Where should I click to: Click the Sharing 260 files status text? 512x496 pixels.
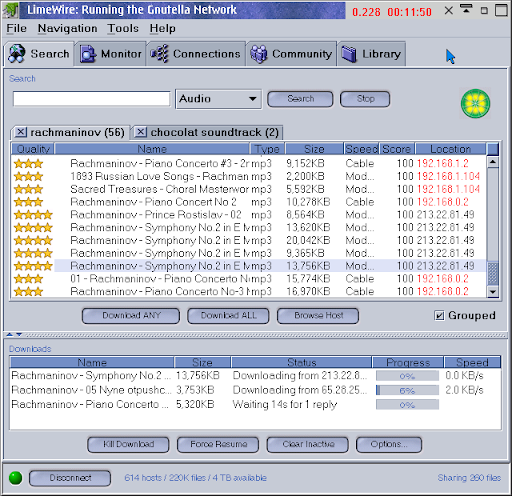pyautogui.click(x=469, y=478)
